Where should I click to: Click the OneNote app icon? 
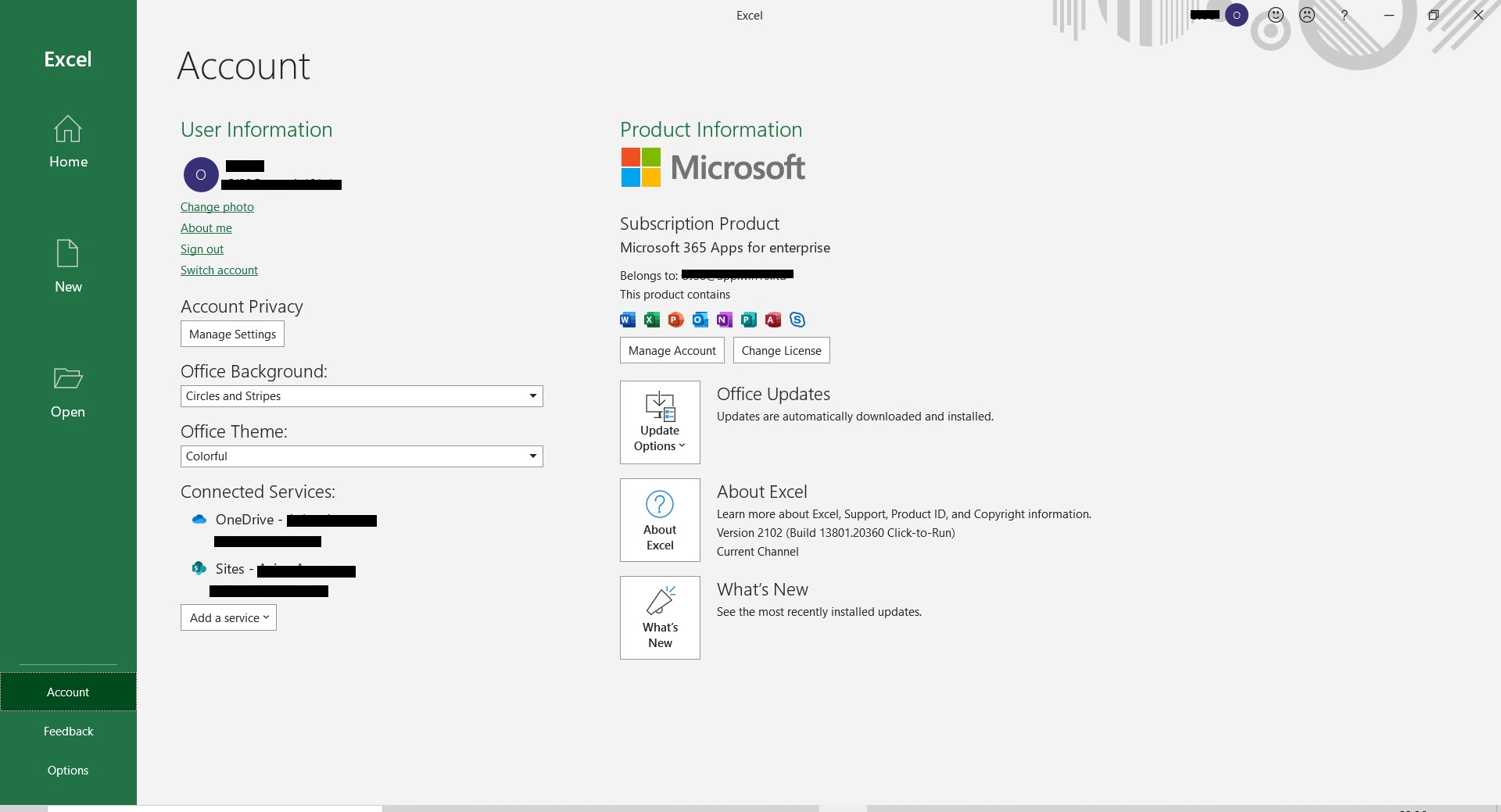[x=725, y=319]
